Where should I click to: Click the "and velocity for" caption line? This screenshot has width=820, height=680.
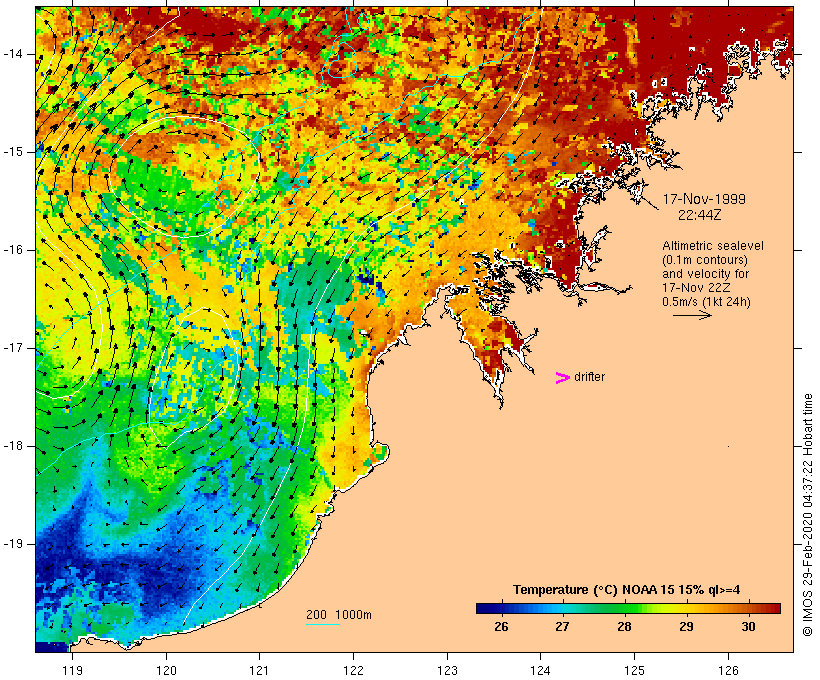tap(705, 274)
